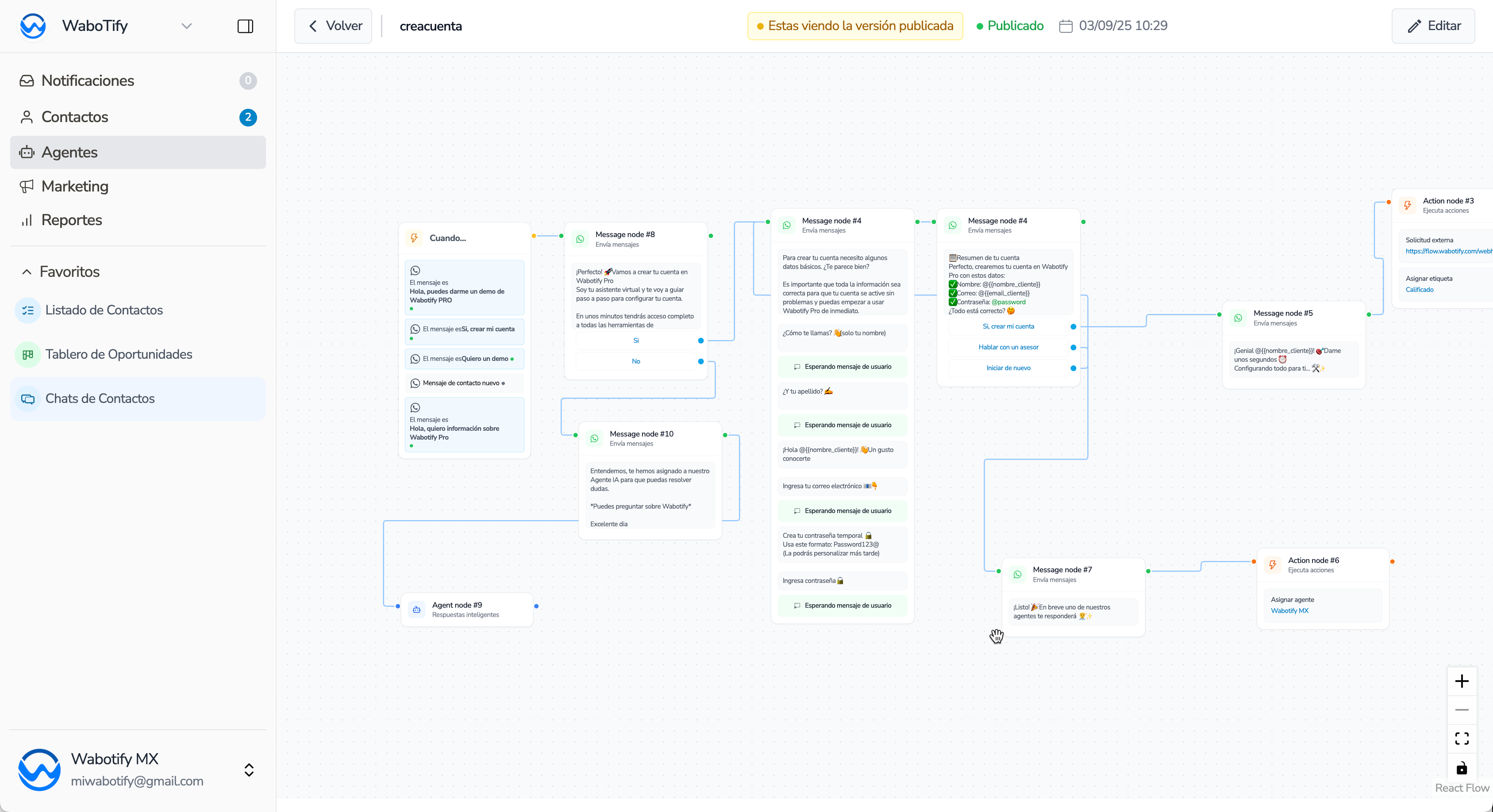
Task: Click the Marketing megaphone icon
Action: [27, 187]
